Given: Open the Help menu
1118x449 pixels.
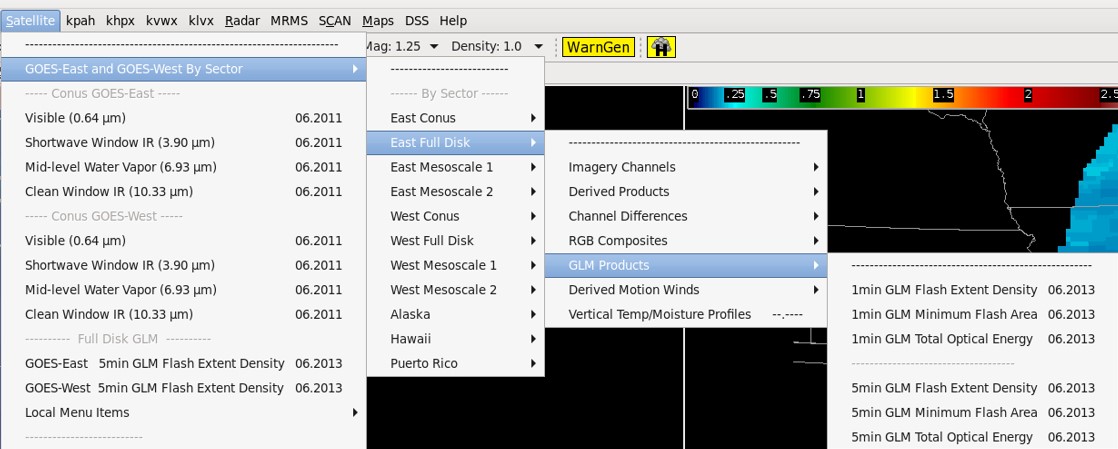Looking at the screenshot, I should (453, 21).
